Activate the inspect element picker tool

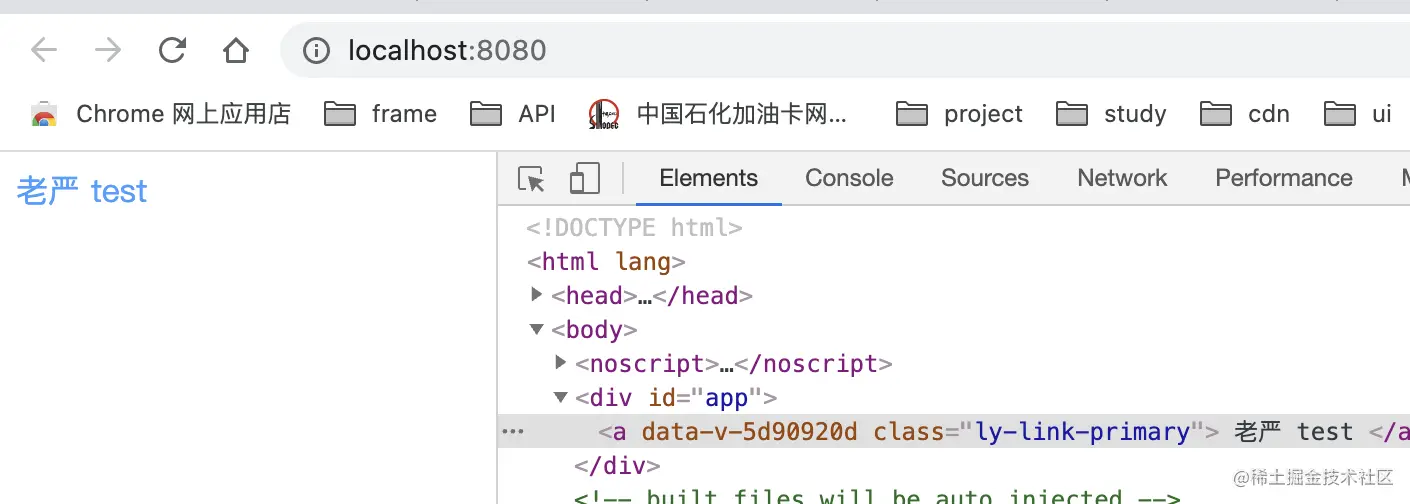[x=532, y=179]
